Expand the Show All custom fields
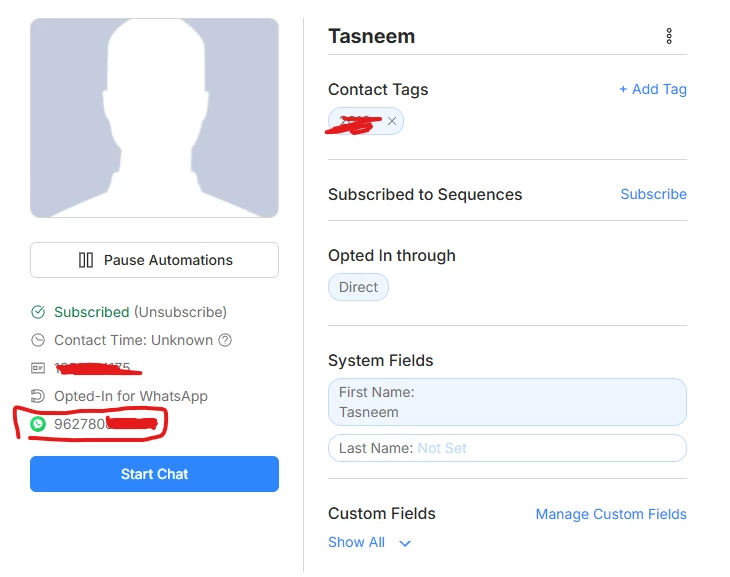This screenshot has width=730, height=577. [x=357, y=542]
